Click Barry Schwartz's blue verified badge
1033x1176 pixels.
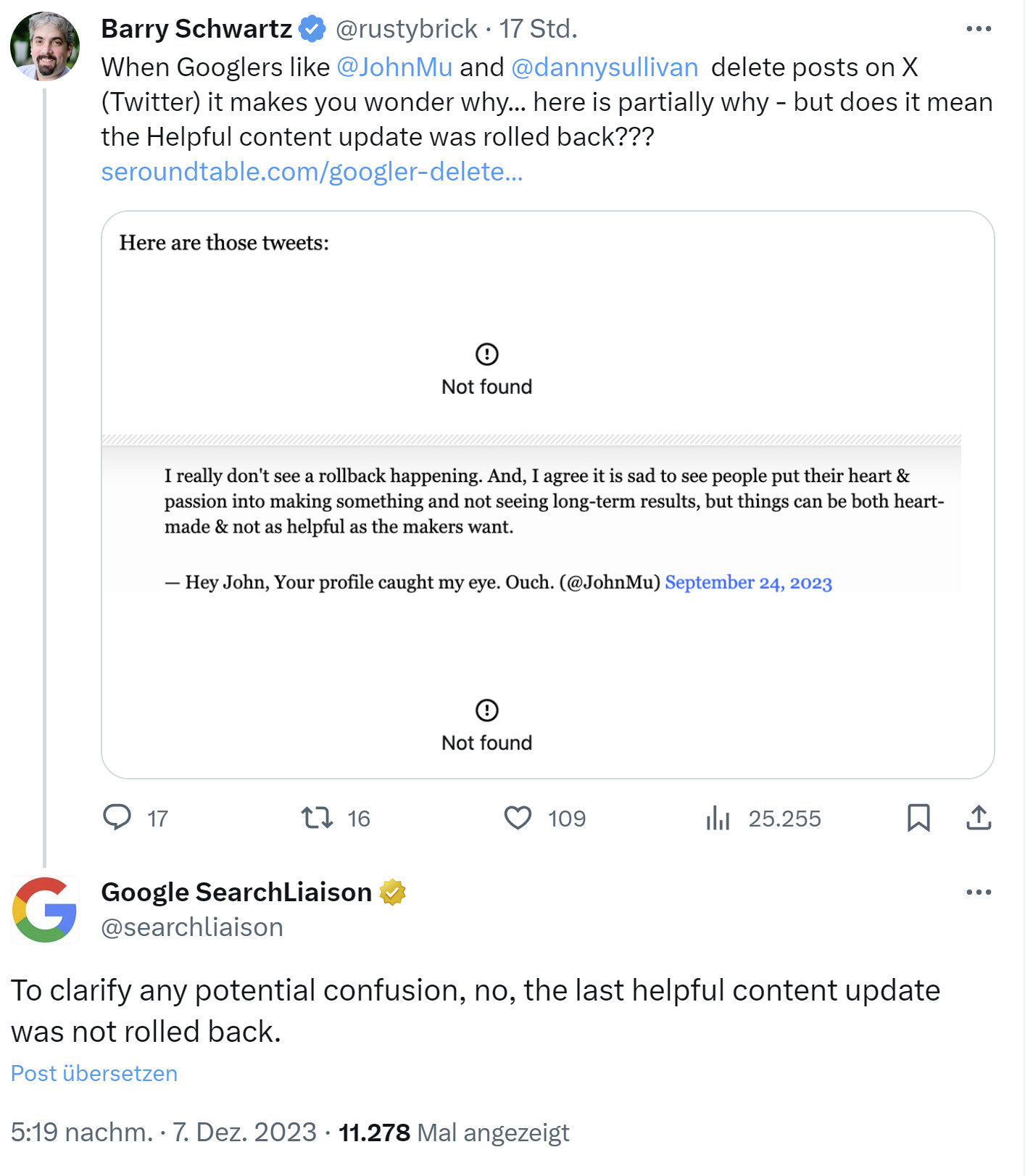311,28
